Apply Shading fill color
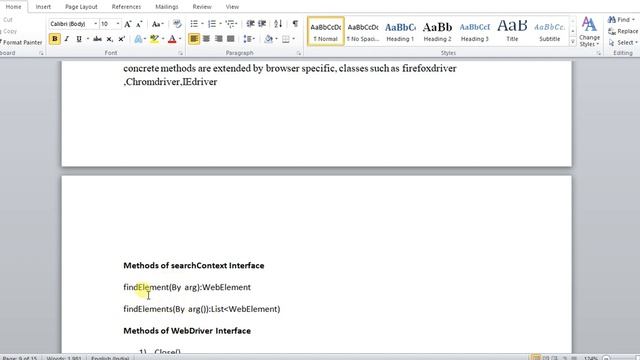Image resolution: width=640 pixels, height=360 pixels. coord(268,39)
